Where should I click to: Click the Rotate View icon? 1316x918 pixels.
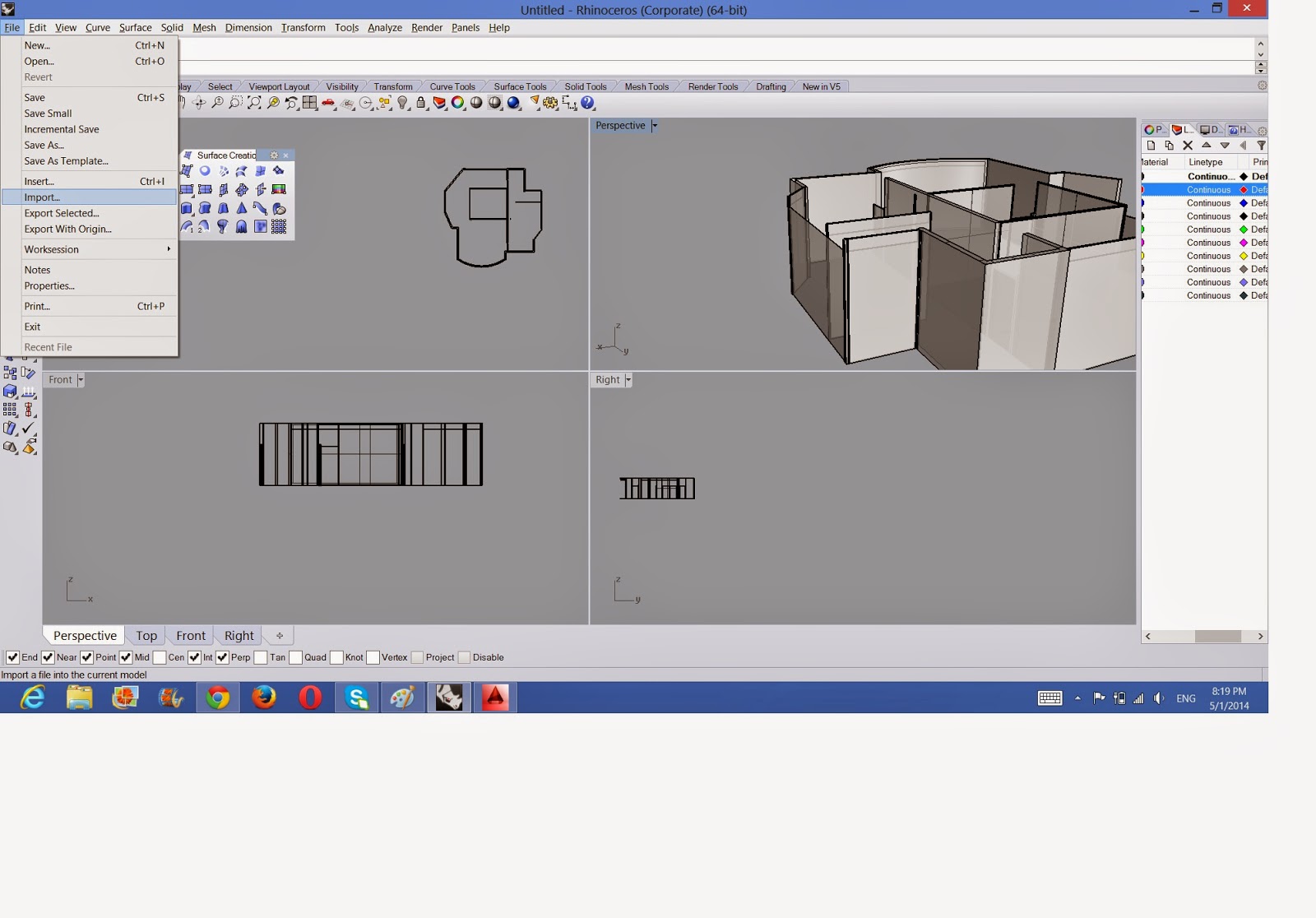tap(198, 103)
